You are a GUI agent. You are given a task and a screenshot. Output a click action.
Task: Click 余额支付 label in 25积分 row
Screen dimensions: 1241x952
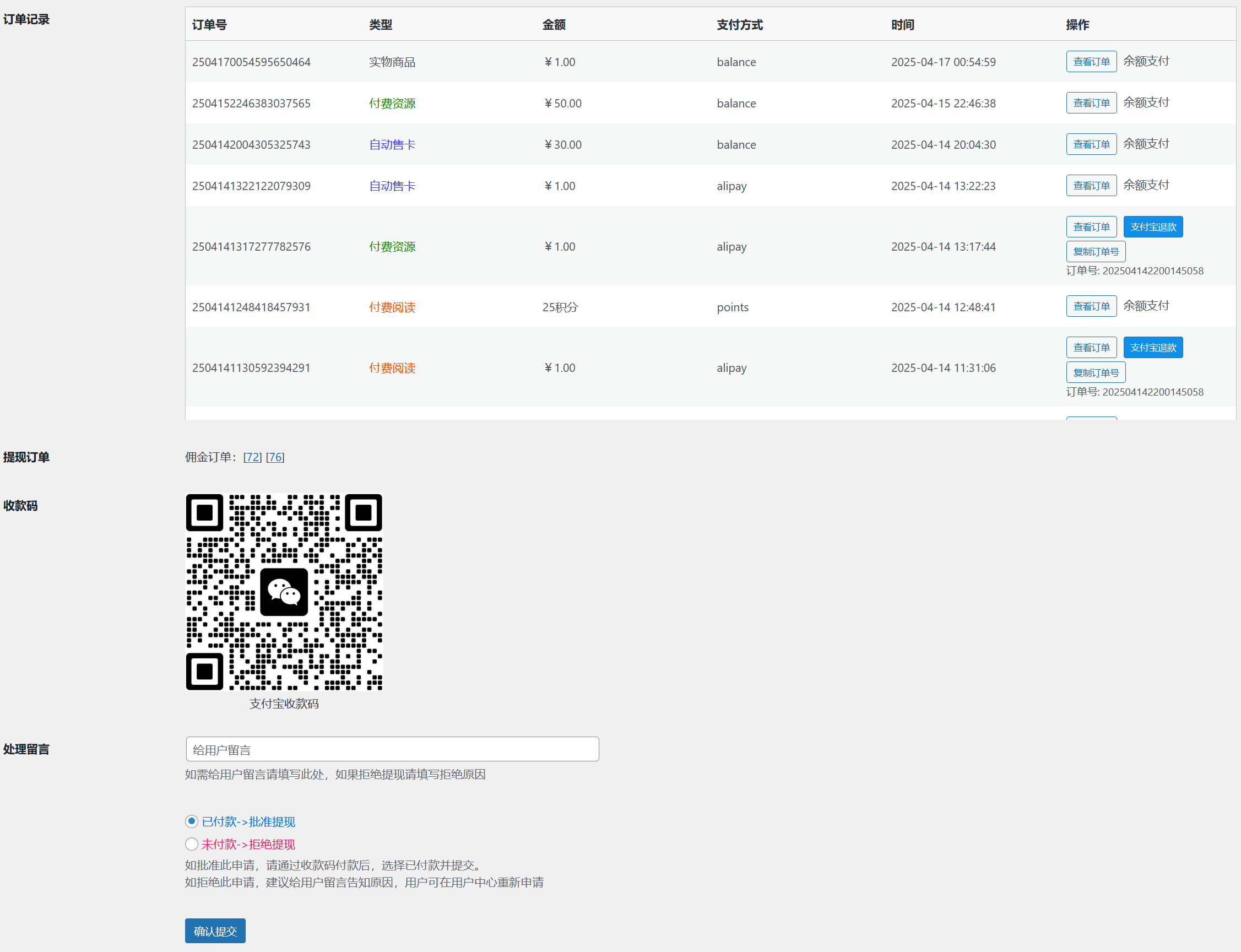click(x=1146, y=305)
